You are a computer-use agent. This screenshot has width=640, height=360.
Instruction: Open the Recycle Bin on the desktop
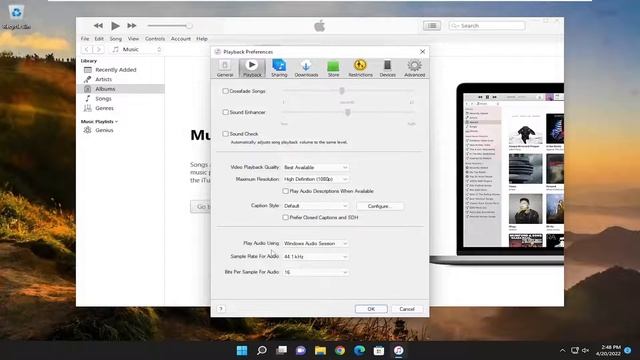16,17
